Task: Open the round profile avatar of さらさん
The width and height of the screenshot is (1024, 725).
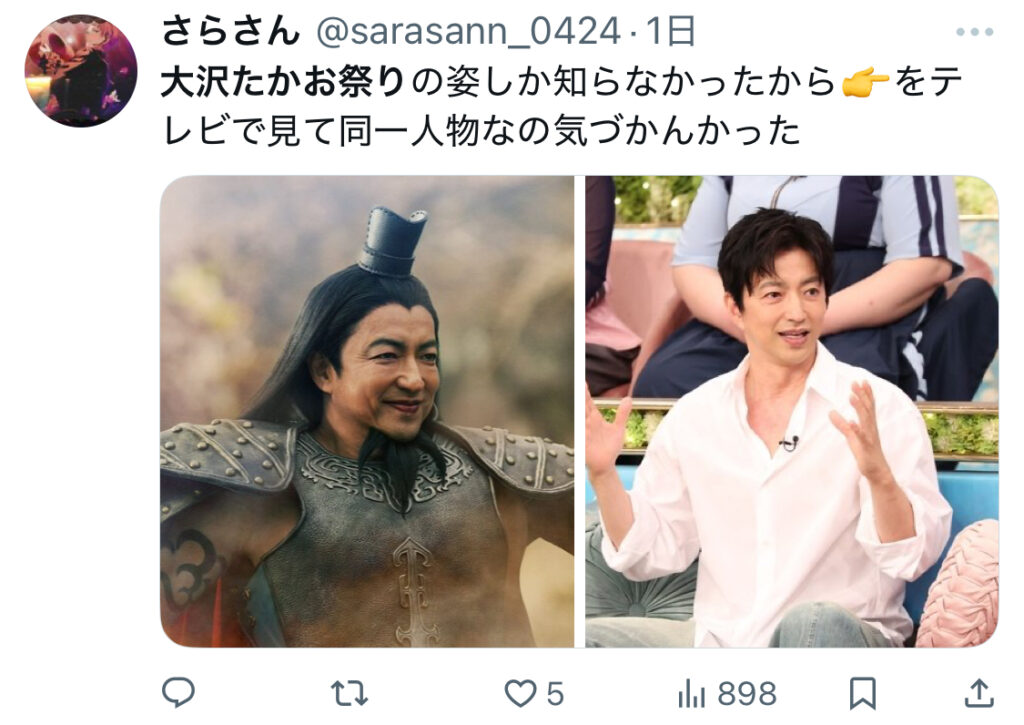Action: [x=81, y=71]
